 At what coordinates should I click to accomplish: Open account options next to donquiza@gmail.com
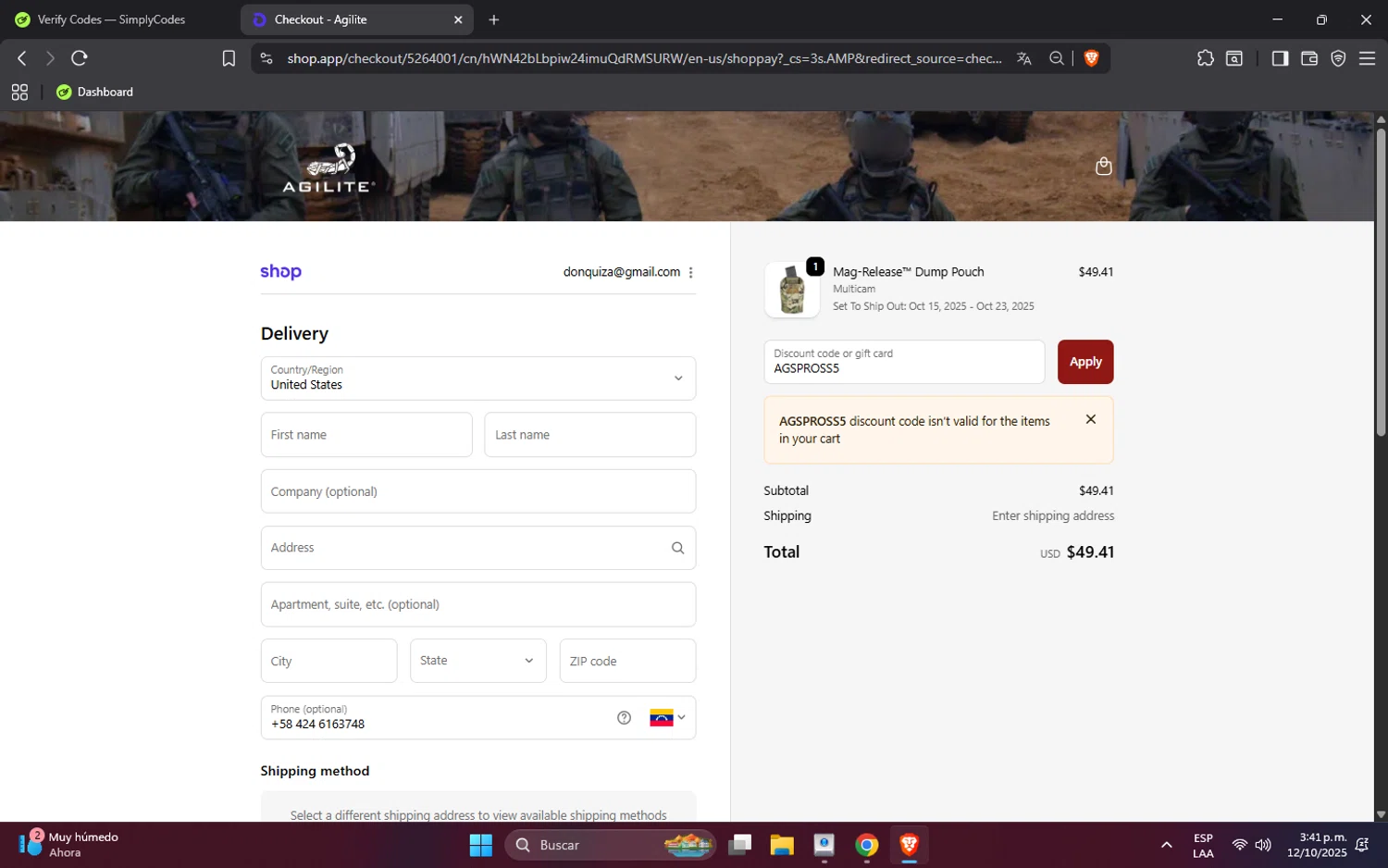[690, 272]
